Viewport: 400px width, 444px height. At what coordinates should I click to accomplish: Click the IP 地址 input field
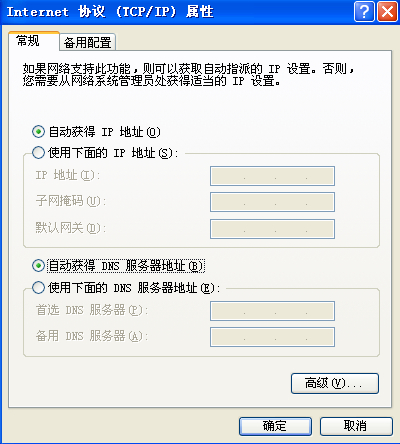pos(272,176)
